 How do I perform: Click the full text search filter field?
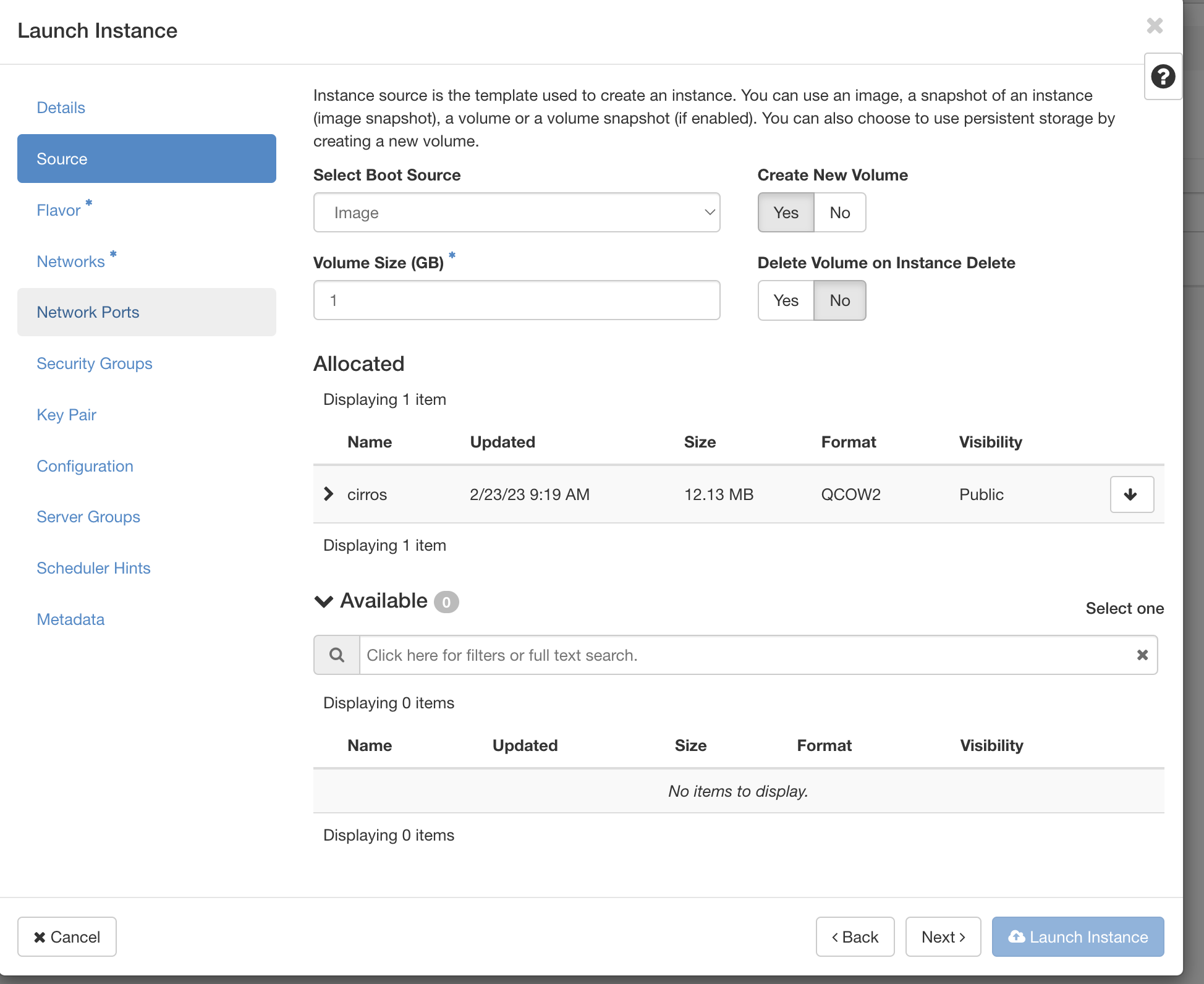pos(680,655)
